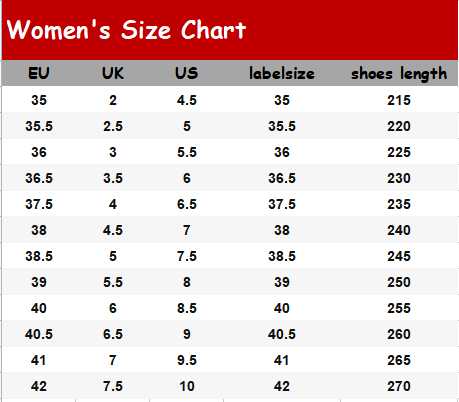This screenshot has width=459, height=402.
Task: Select the EU column header
Action: coord(39,73)
